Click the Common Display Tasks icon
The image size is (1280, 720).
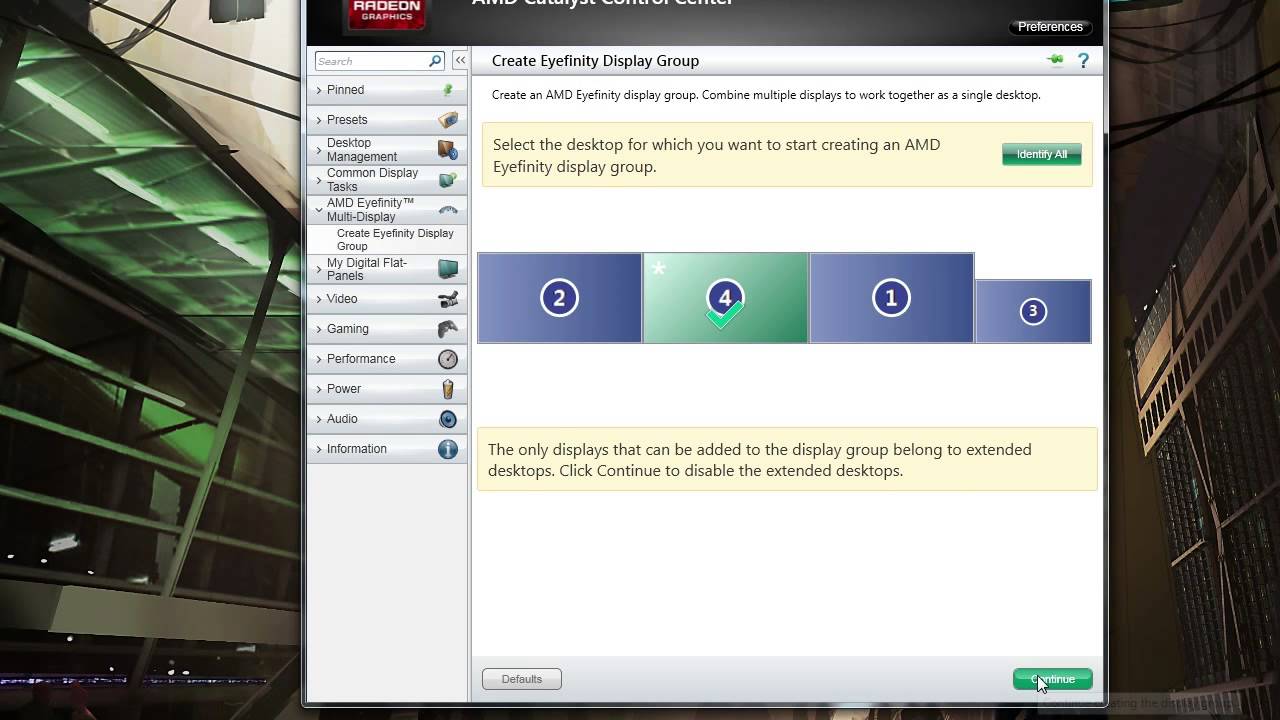448,180
